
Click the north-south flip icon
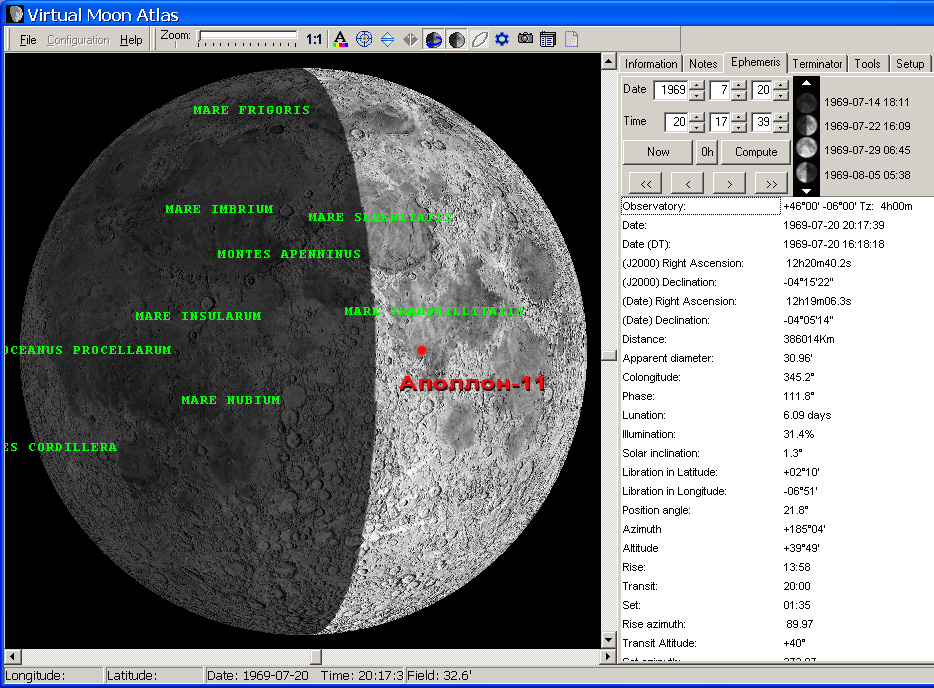[x=387, y=39]
